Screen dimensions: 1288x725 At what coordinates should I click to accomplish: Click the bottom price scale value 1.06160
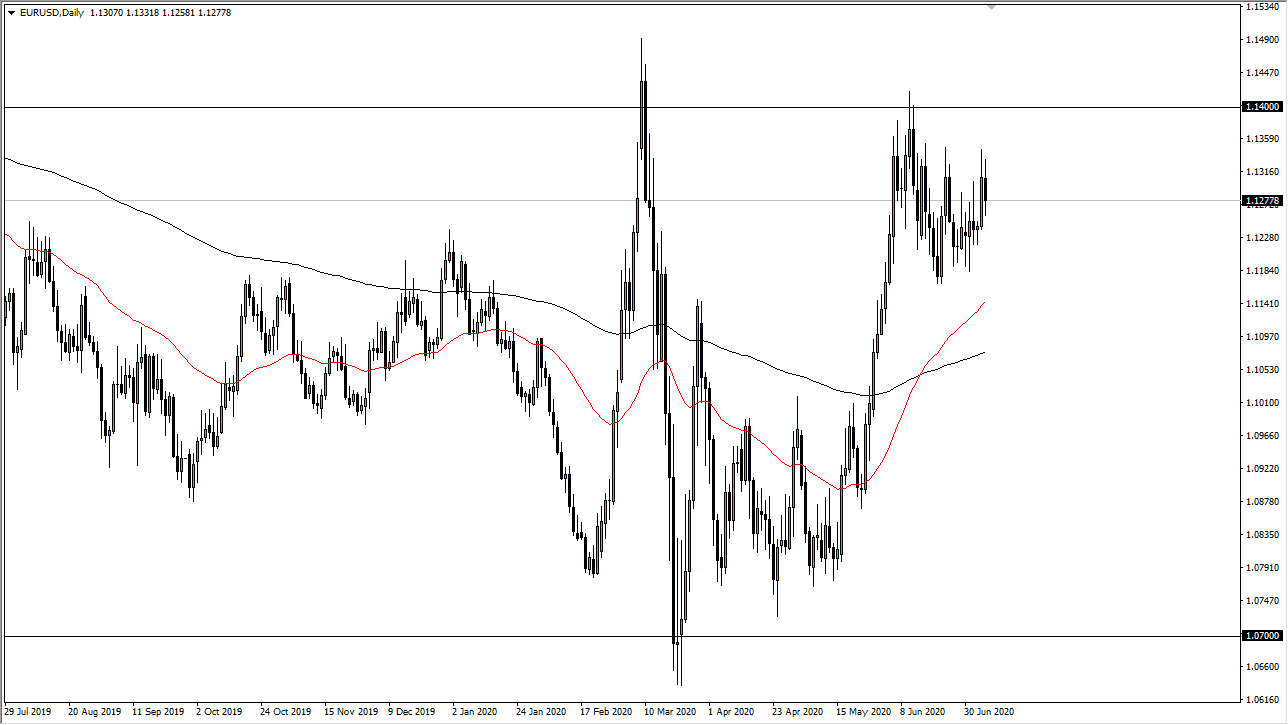(1261, 699)
